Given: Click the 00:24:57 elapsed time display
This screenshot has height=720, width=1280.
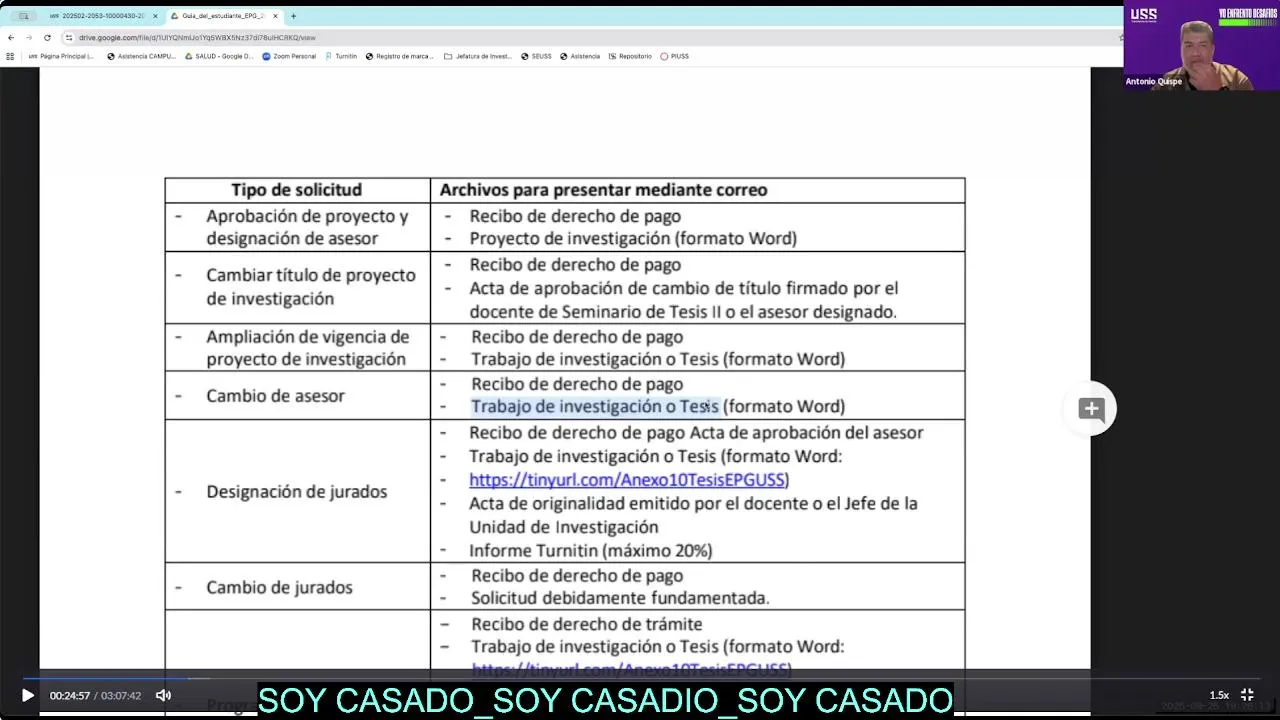Looking at the screenshot, I should [x=70, y=695].
